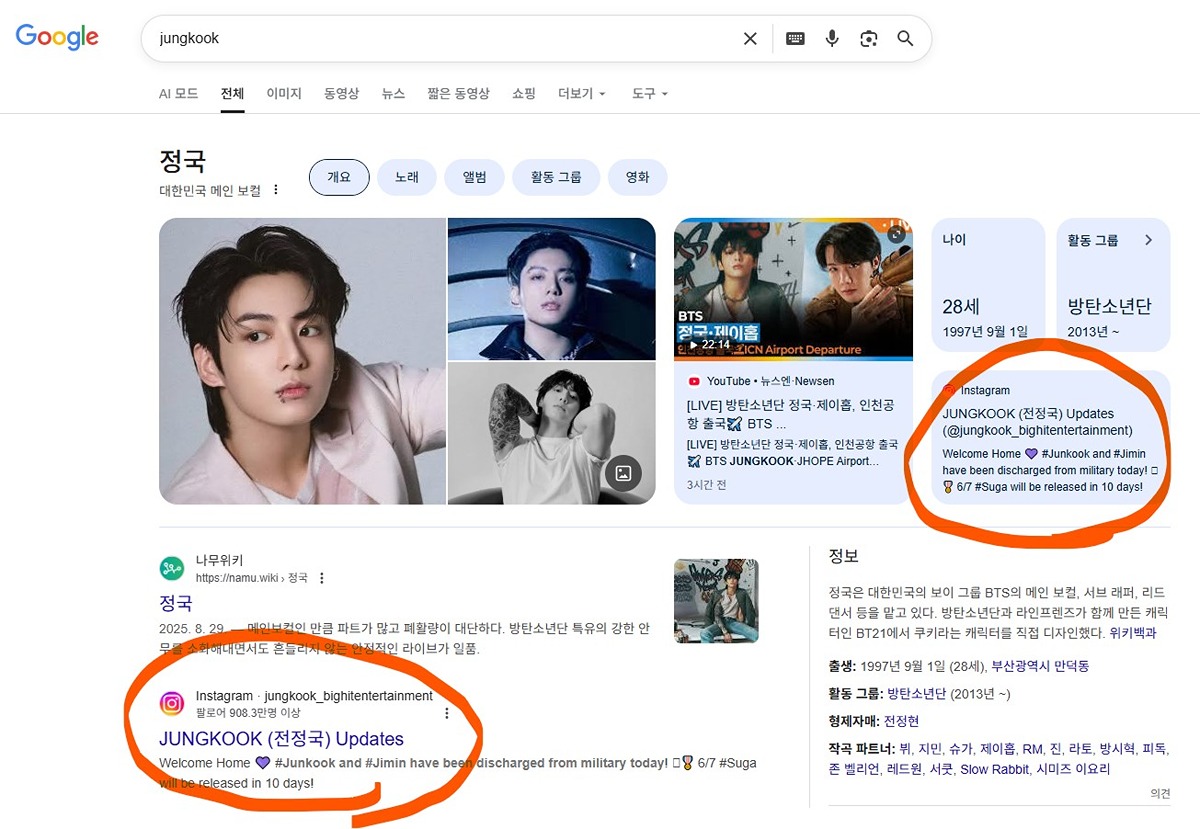Open the on-screen keyboard input tool

795,39
